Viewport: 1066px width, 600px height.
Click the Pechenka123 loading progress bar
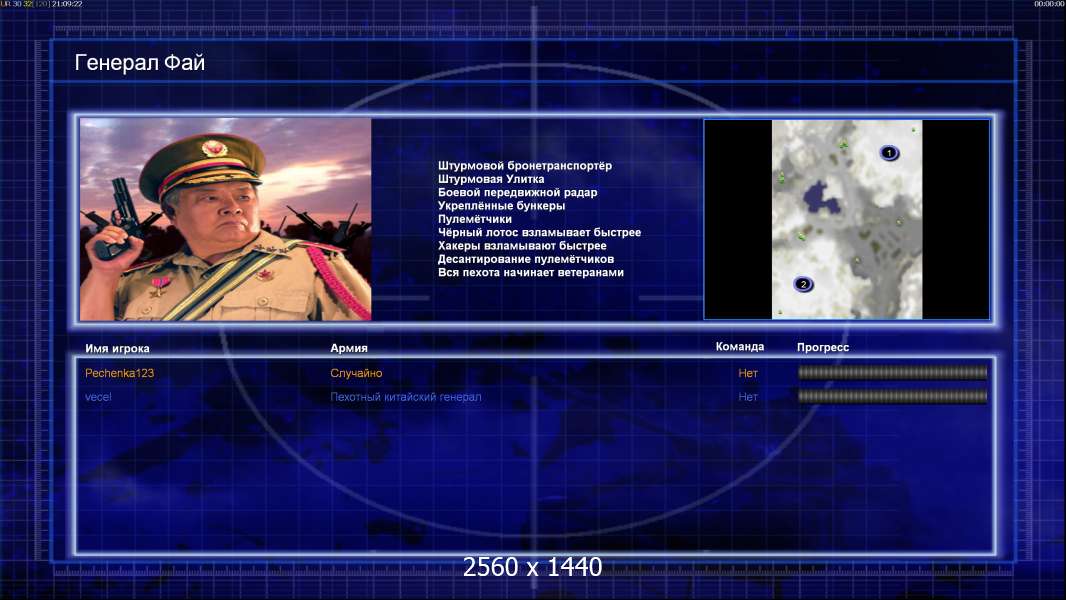[x=893, y=372]
